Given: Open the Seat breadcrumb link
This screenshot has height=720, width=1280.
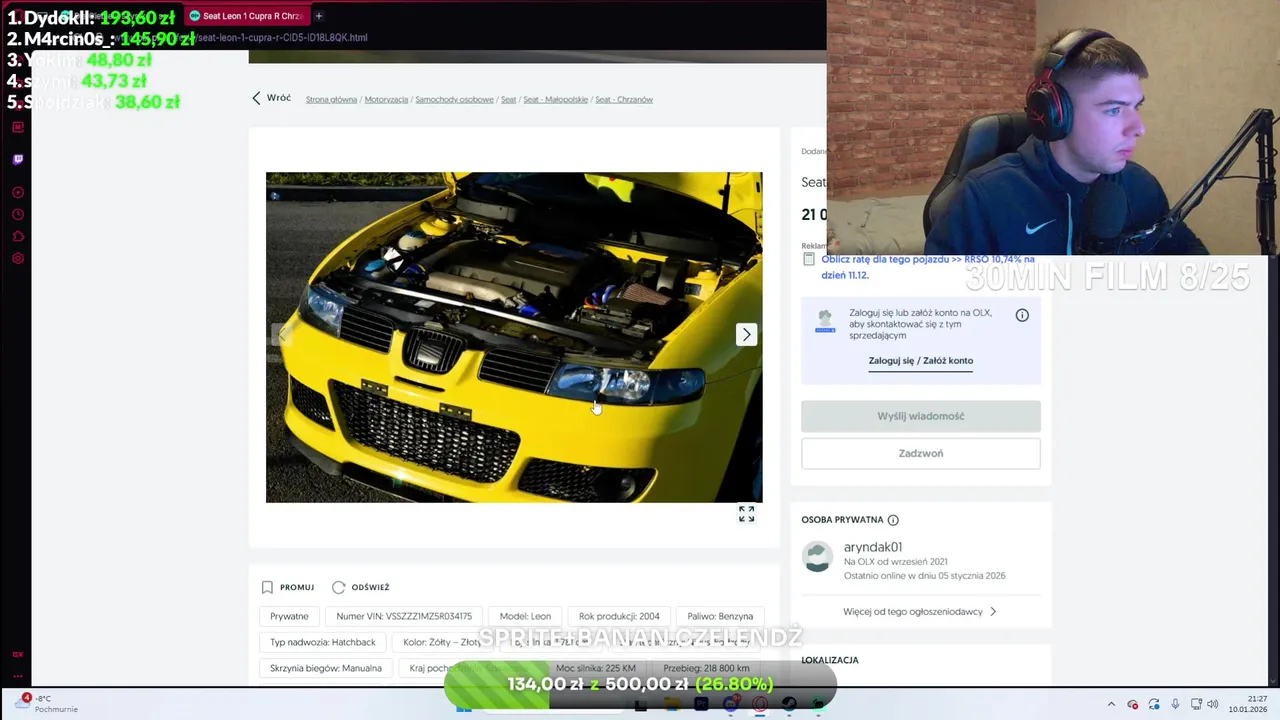Looking at the screenshot, I should [508, 99].
